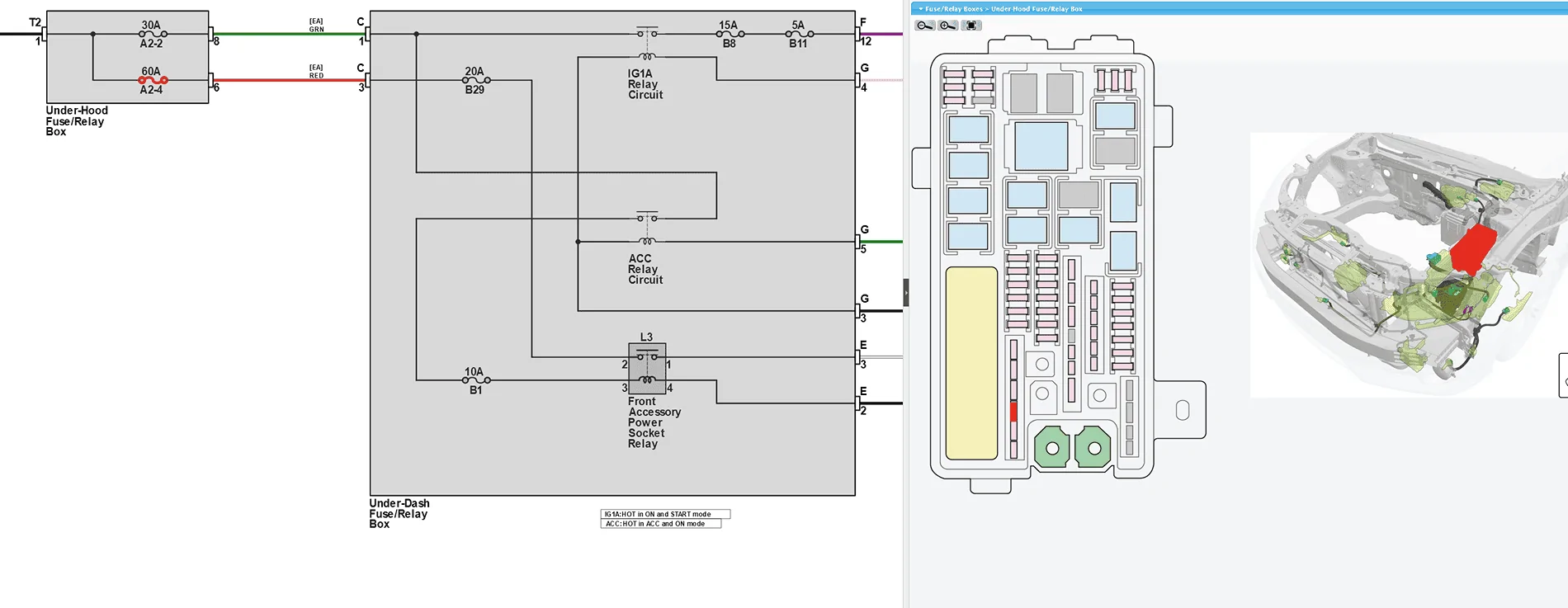Select the highlighted 60A A2-4 fuse symbol
The image size is (1568, 608).
click(x=153, y=80)
